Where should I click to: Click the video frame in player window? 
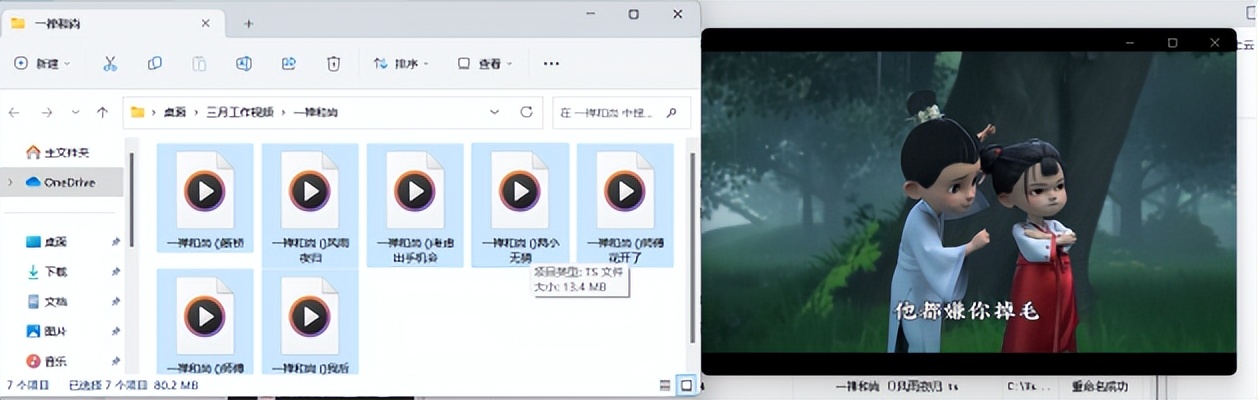pos(968,202)
